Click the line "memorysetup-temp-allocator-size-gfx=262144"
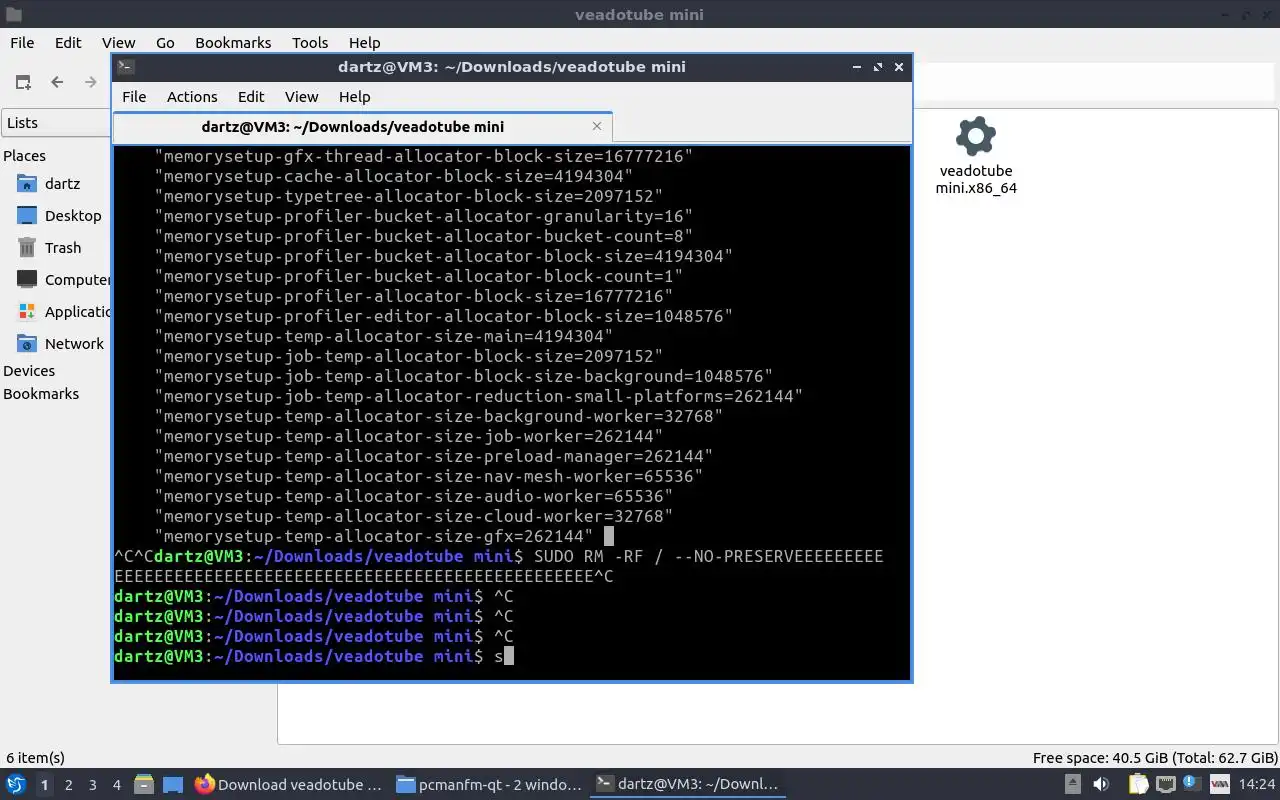This screenshot has height=800, width=1280. tap(374, 536)
